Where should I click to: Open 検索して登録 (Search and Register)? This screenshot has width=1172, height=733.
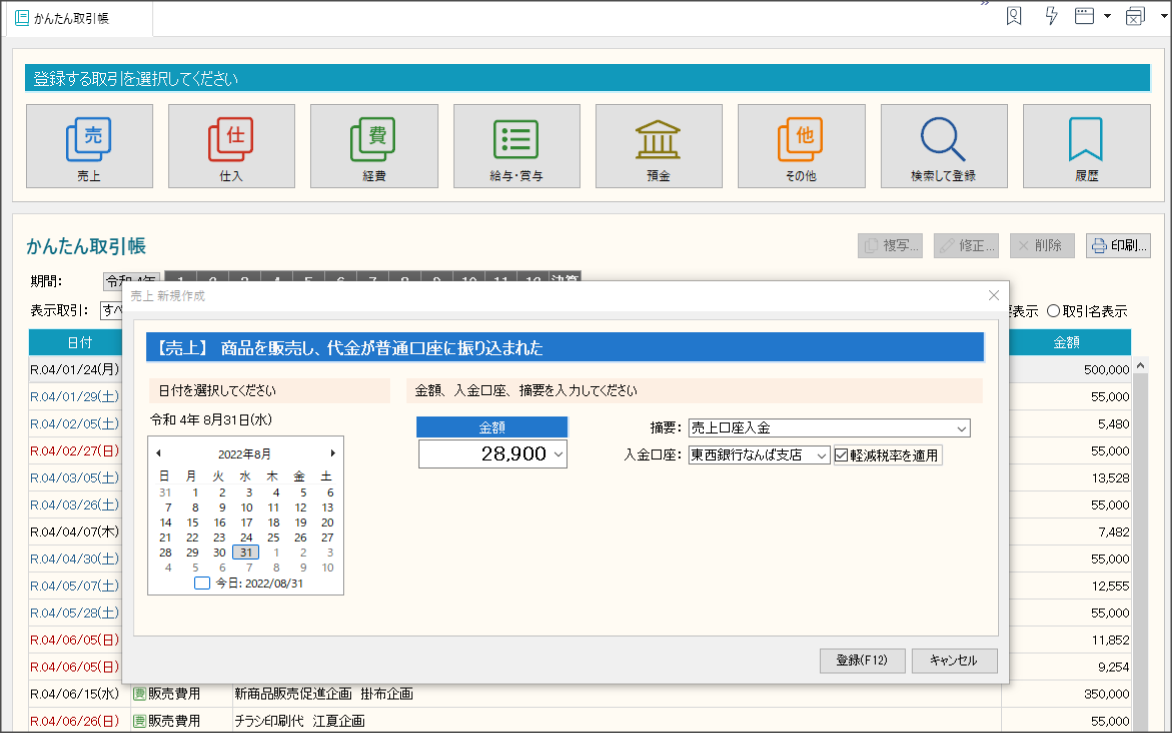click(943, 146)
